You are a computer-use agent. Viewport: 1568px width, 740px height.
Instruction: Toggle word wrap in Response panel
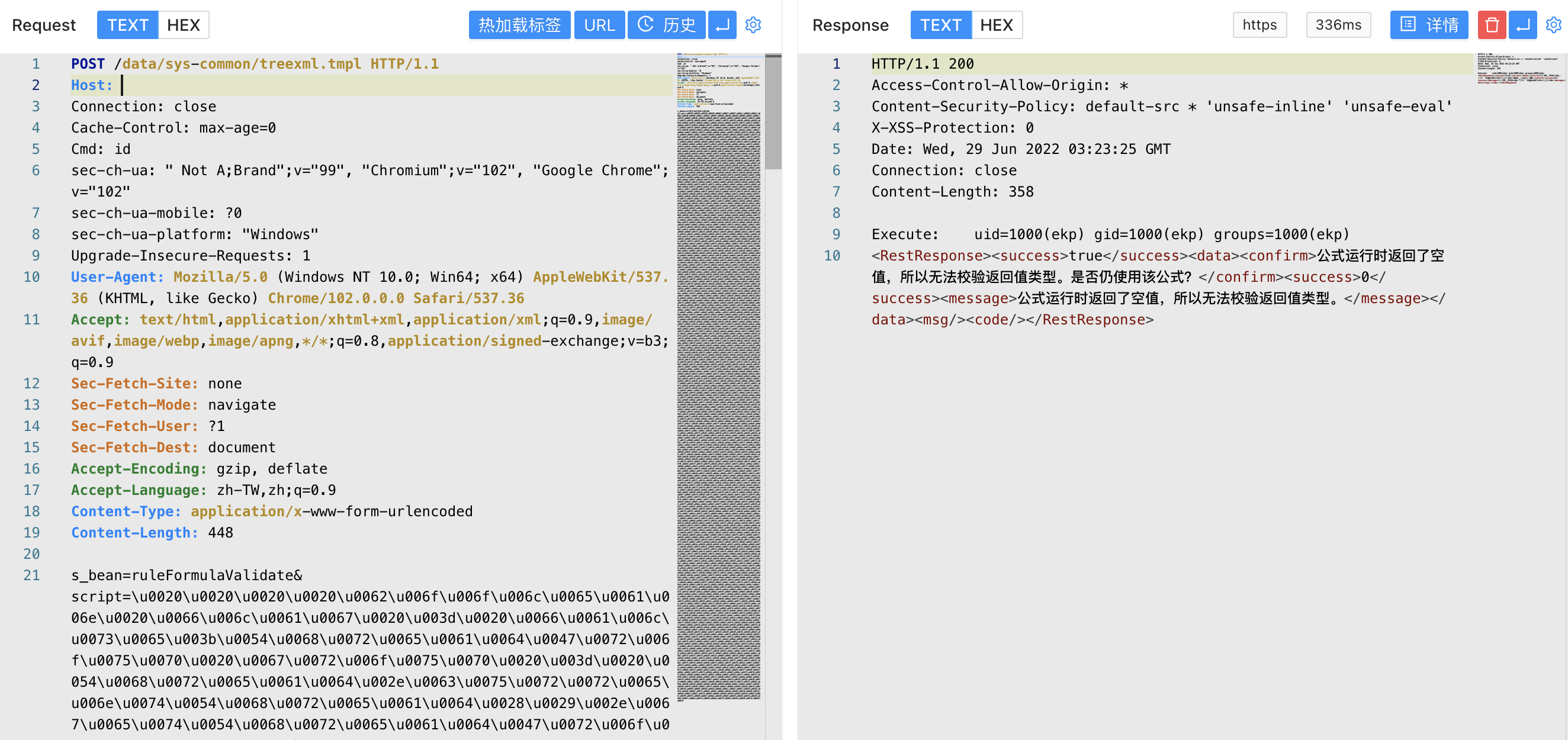[x=1522, y=25]
